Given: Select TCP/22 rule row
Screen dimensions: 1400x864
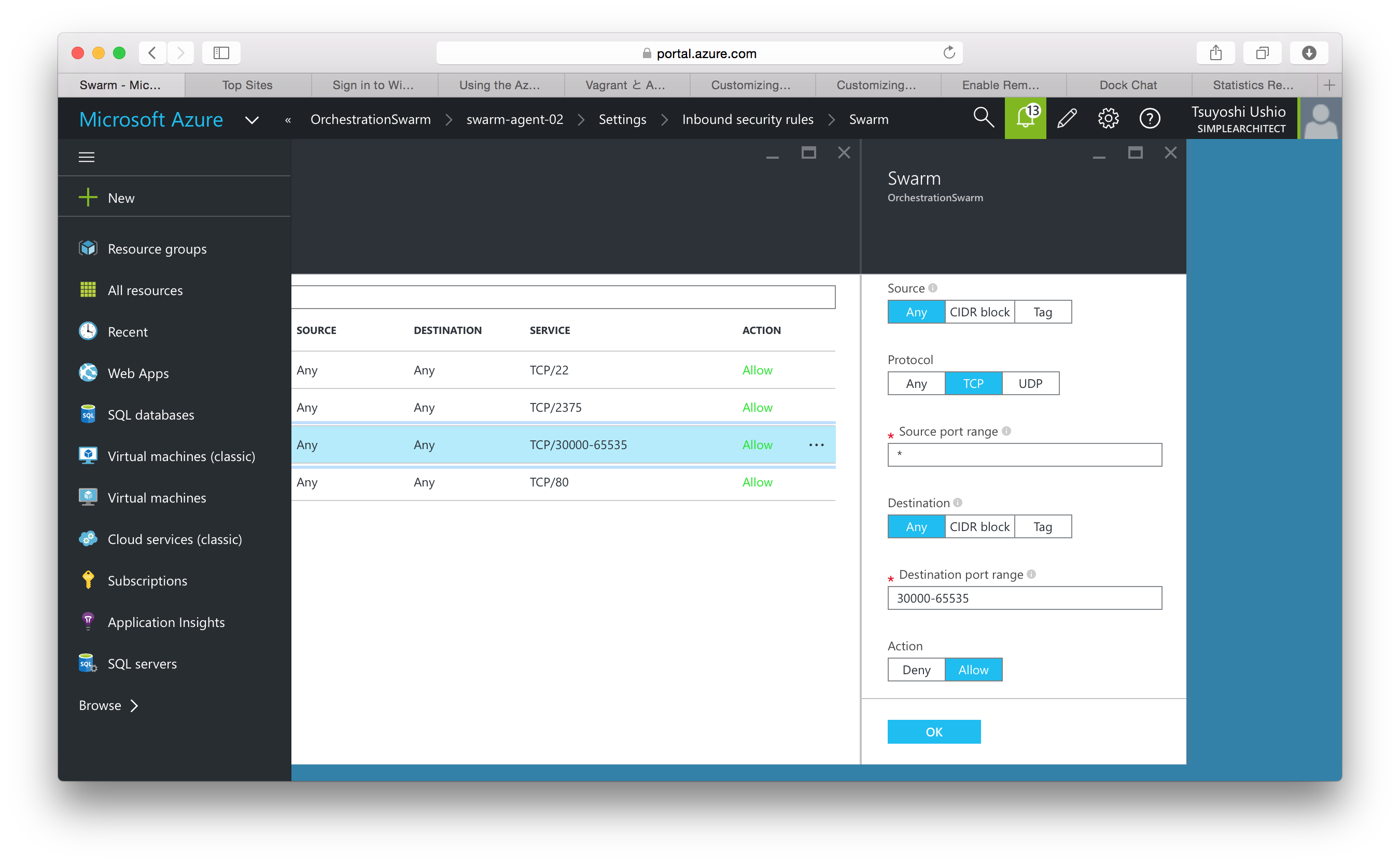Looking at the screenshot, I should click(563, 370).
